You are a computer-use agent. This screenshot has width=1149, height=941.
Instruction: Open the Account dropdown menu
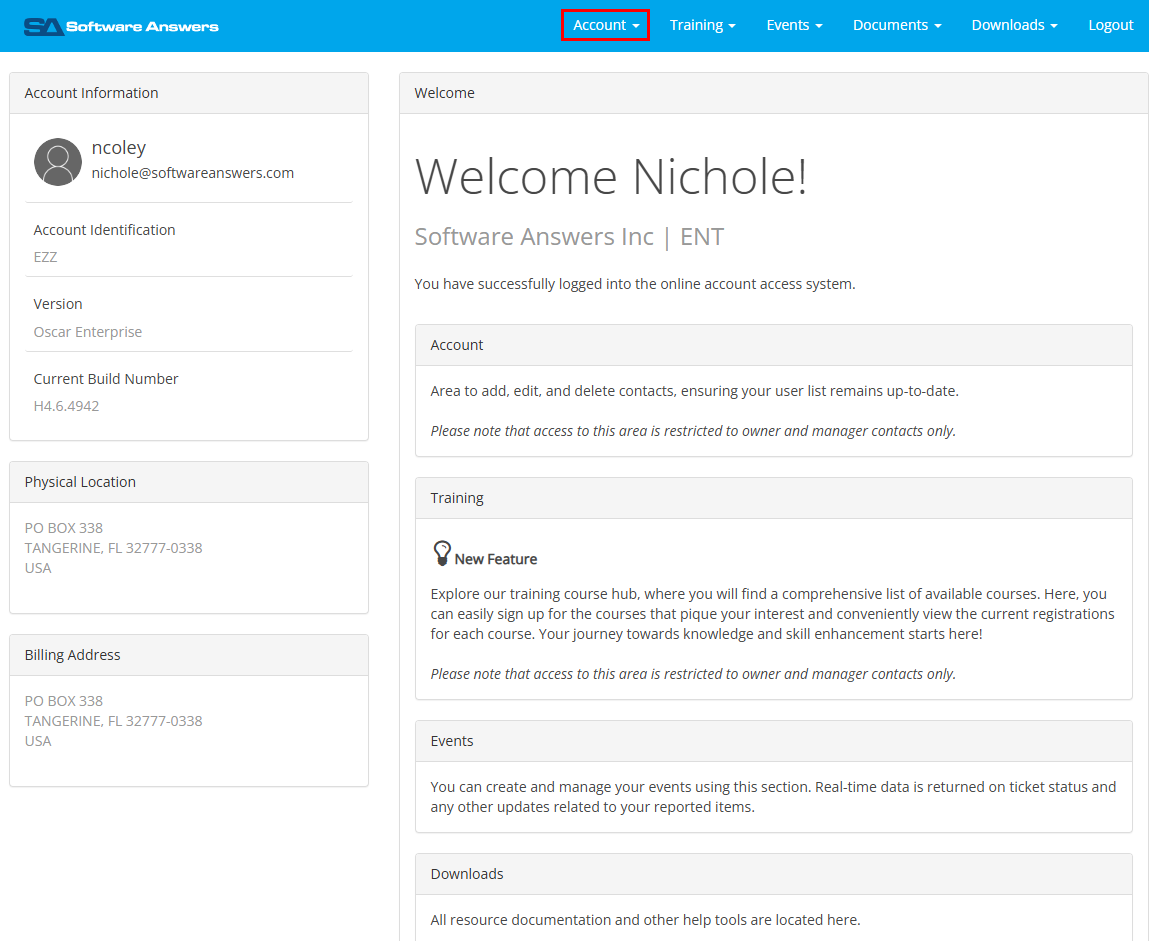tap(606, 25)
